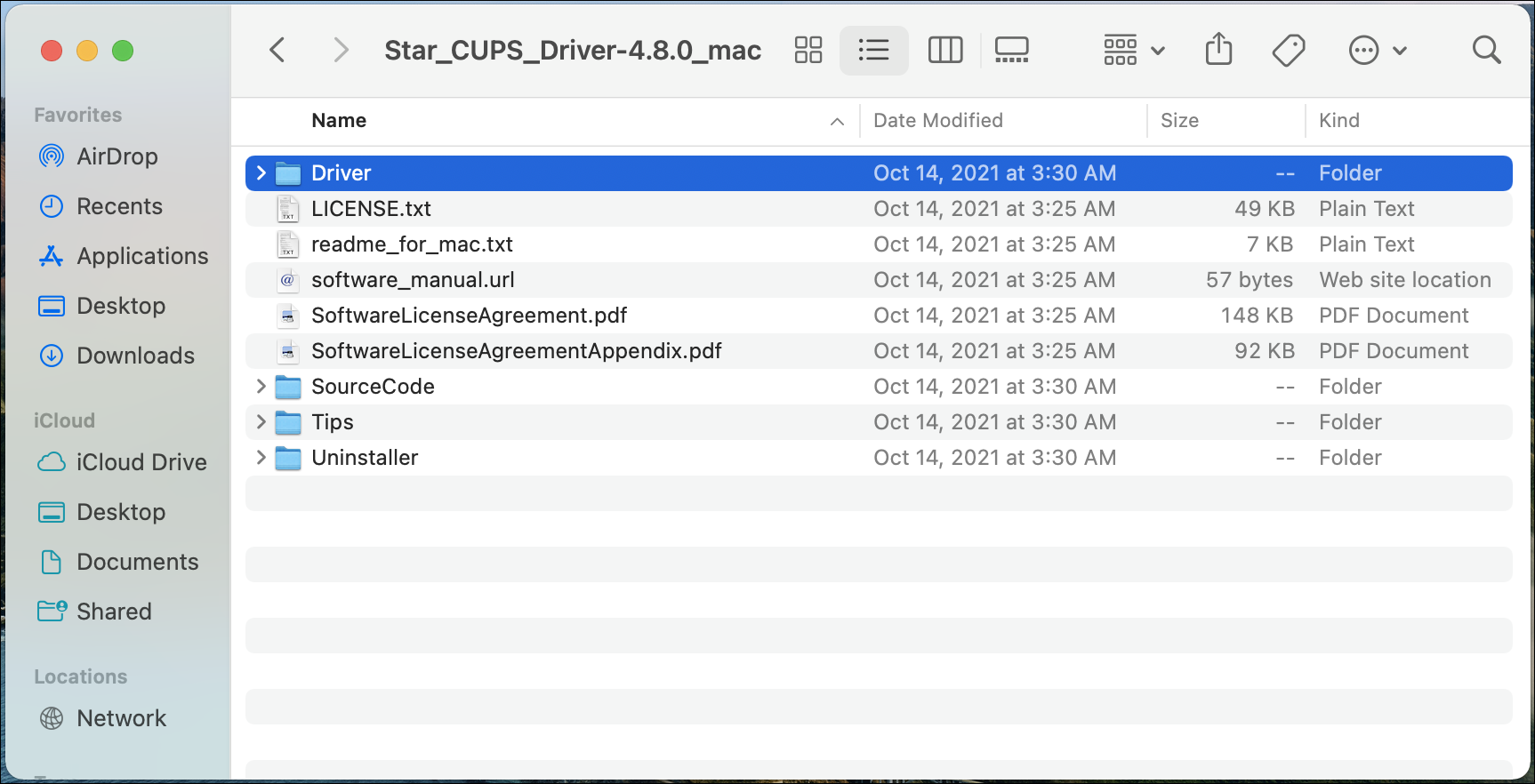The image size is (1535, 784).
Task: Open Downloads in the sidebar
Action: click(117, 356)
